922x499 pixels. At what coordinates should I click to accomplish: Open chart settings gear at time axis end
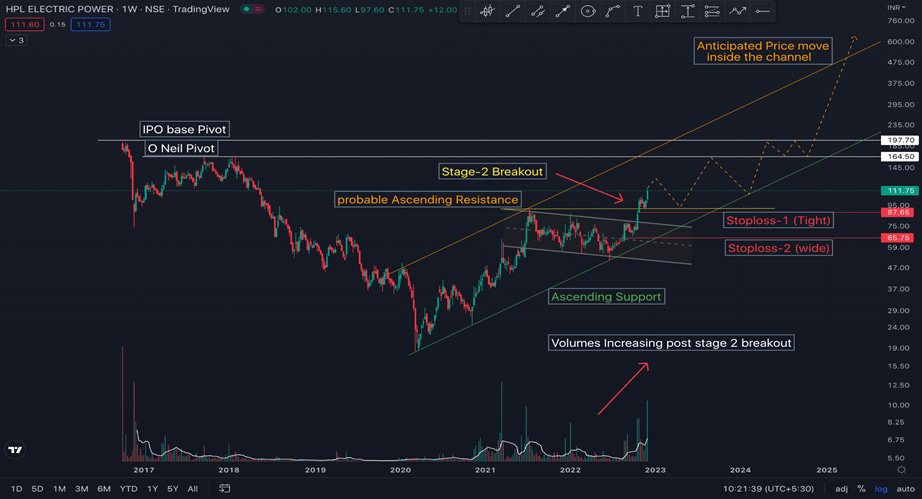(x=901, y=470)
